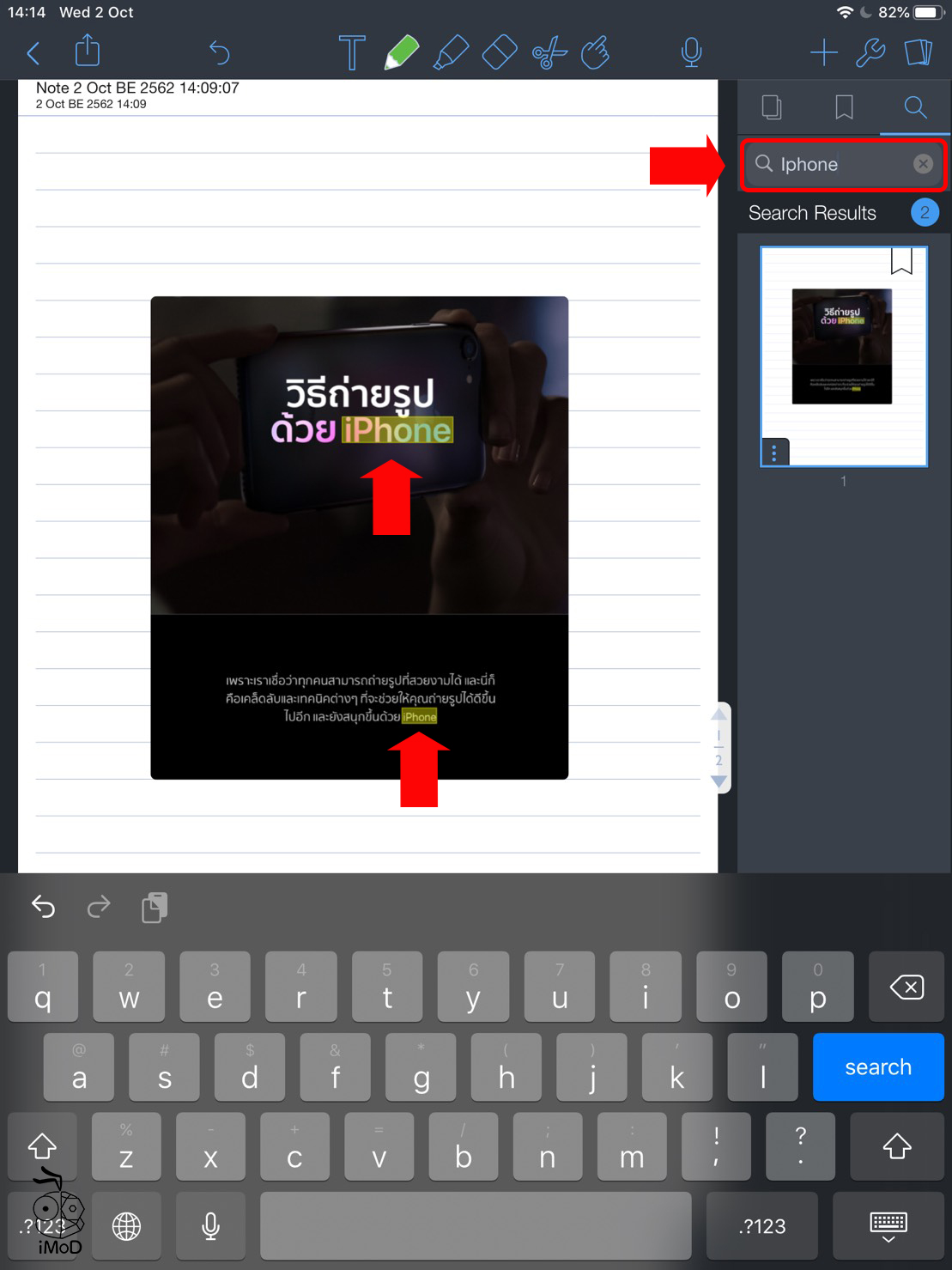Open the wrench settings tool

point(870,52)
